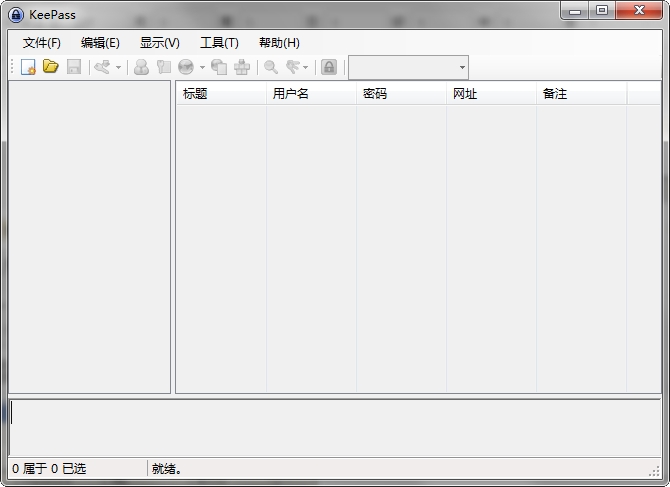Viewport: 670px width, 487px height.
Task: Click the KeePass lock icon in title bar
Action: coord(16,15)
